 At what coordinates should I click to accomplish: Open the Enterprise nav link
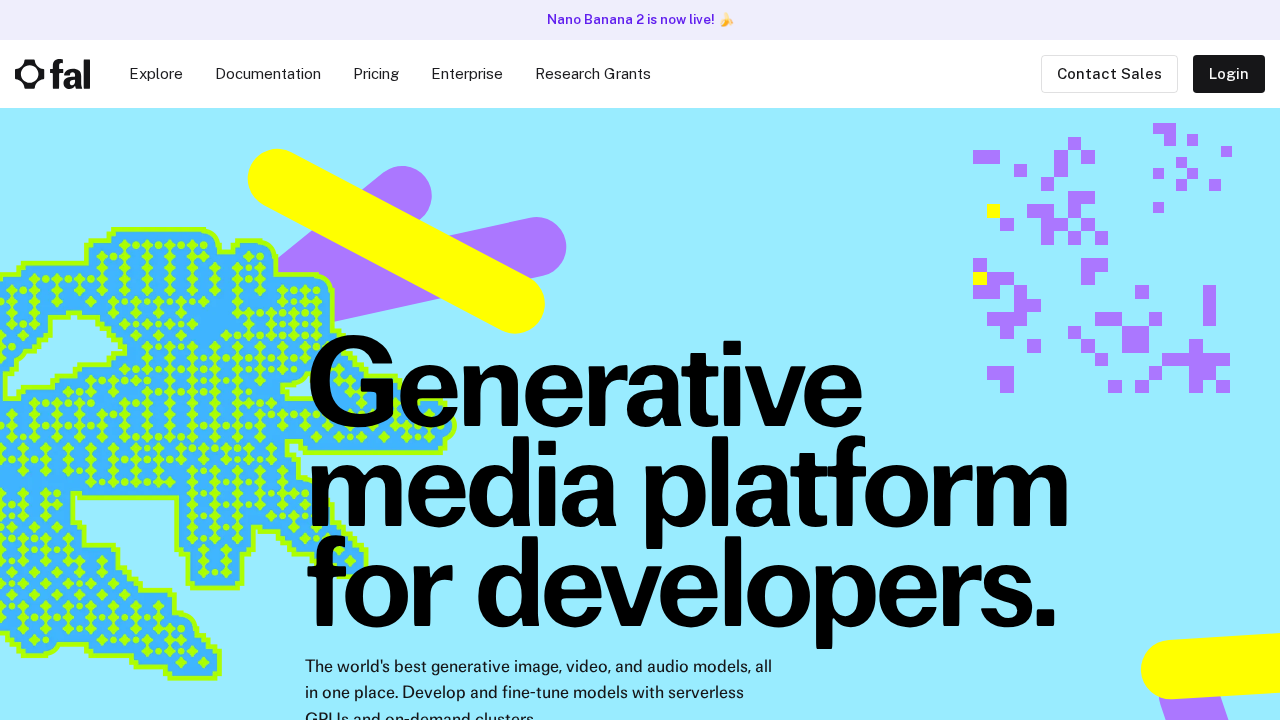click(x=467, y=74)
